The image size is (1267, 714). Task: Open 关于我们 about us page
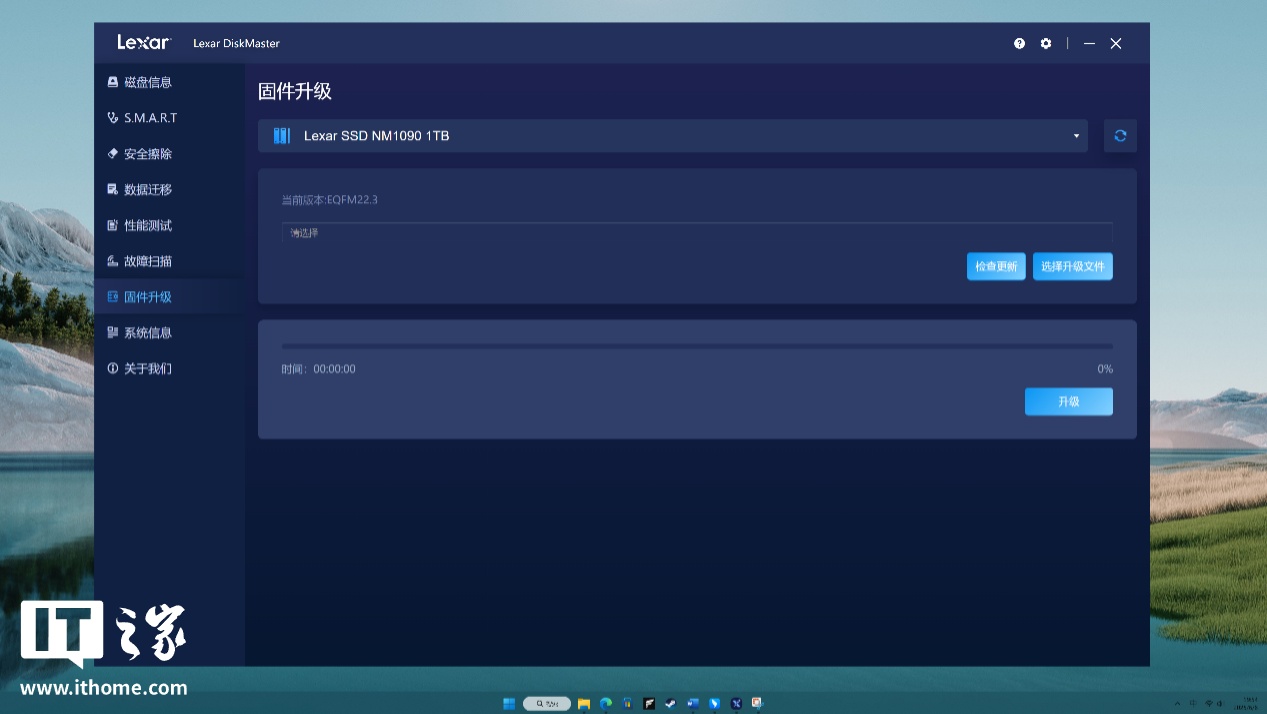(x=147, y=369)
